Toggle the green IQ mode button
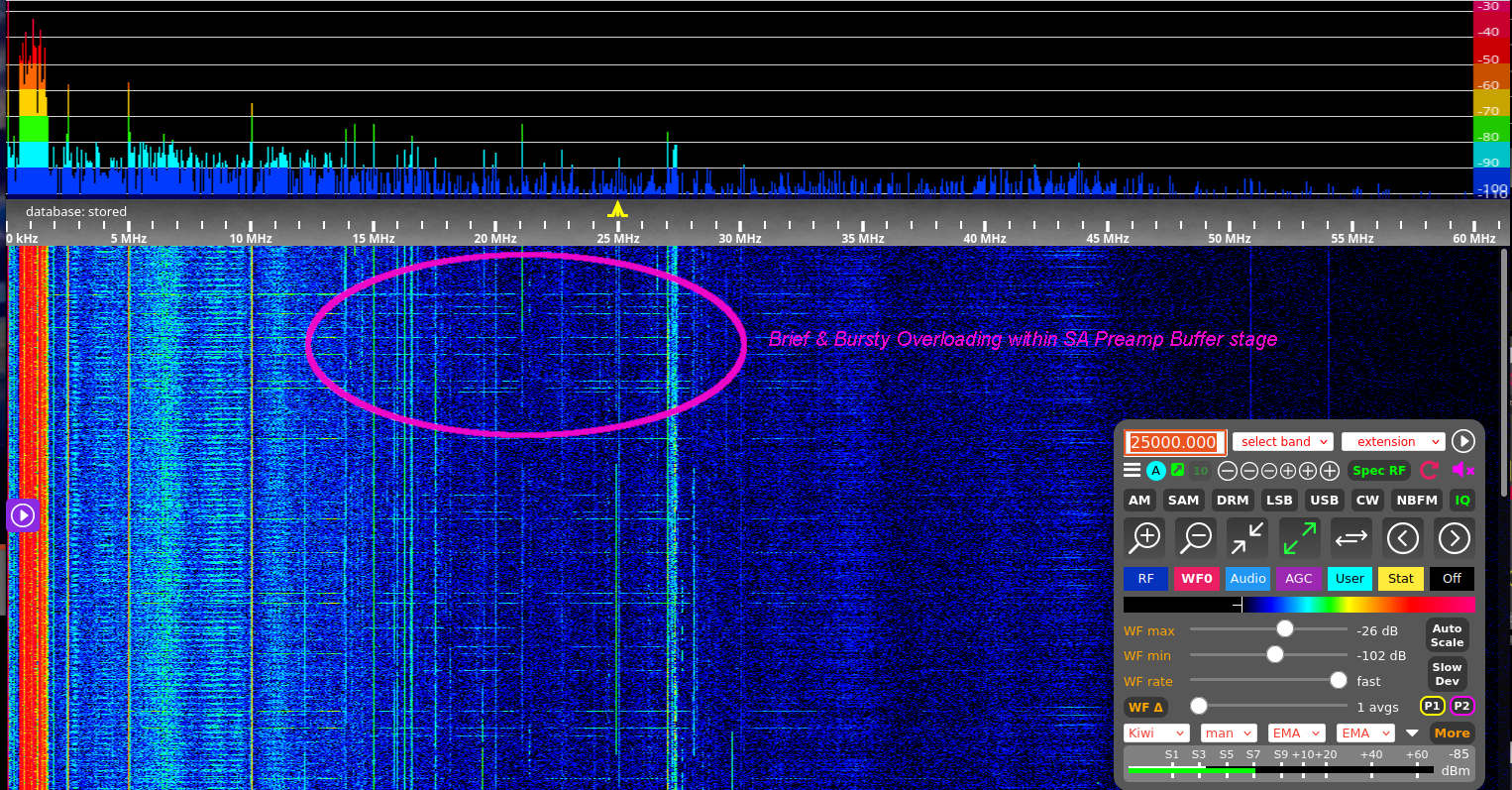The width and height of the screenshot is (1512, 790). (x=1461, y=501)
